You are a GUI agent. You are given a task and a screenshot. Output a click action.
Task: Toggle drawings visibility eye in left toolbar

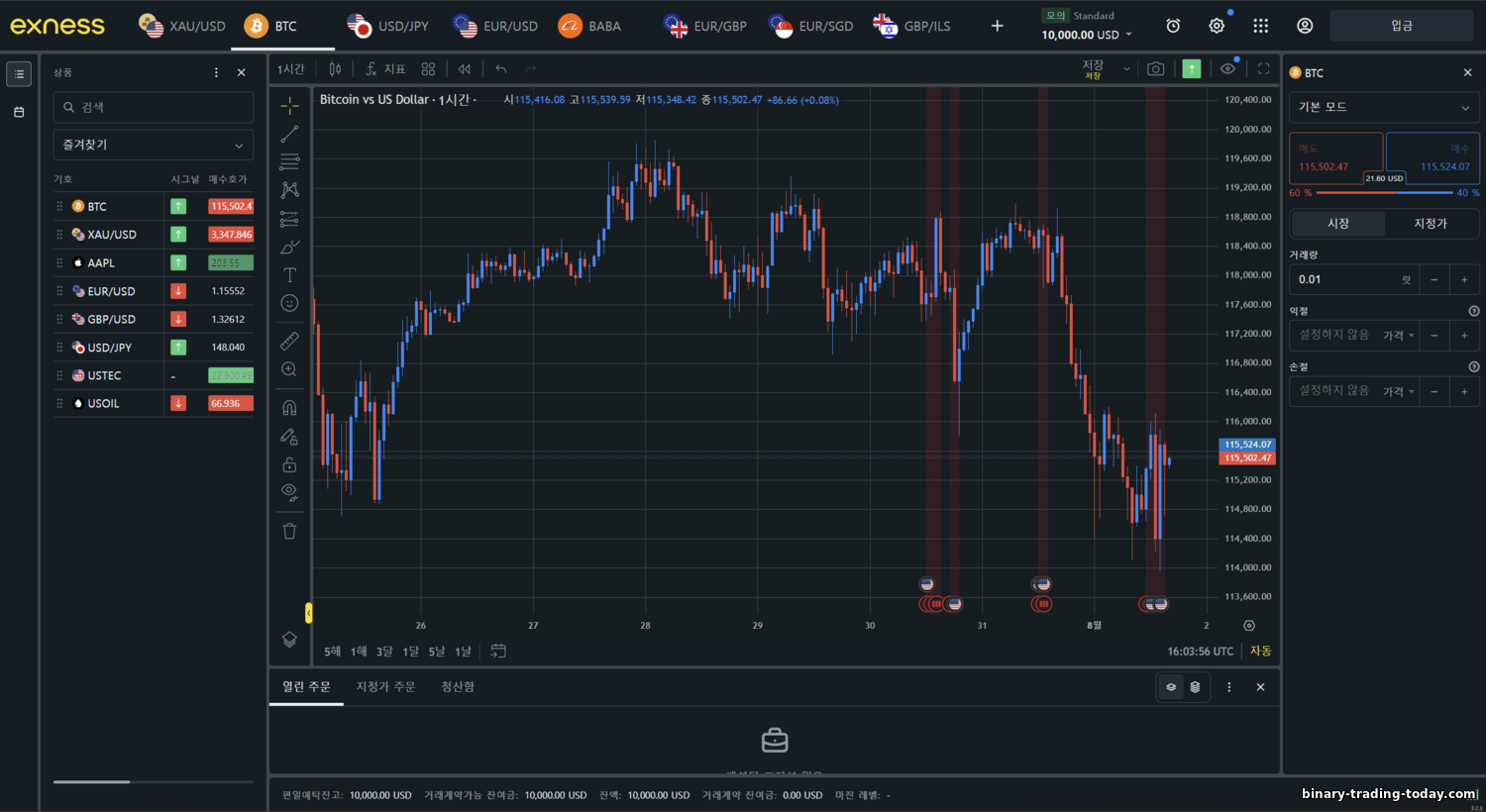pyautogui.click(x=289, y=491)
